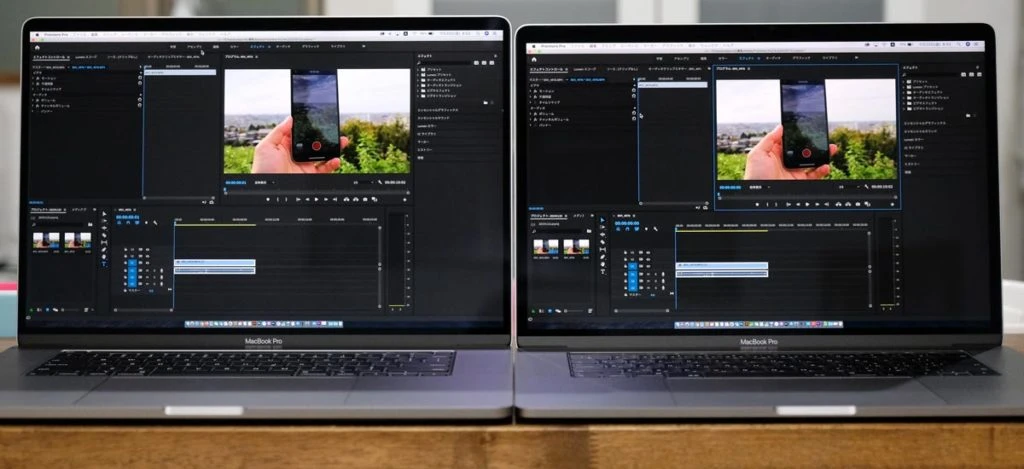Toggle V1 sync lock on left laptop
The width and height of the screenshot is (1024, 469).
tap(140, 263)
